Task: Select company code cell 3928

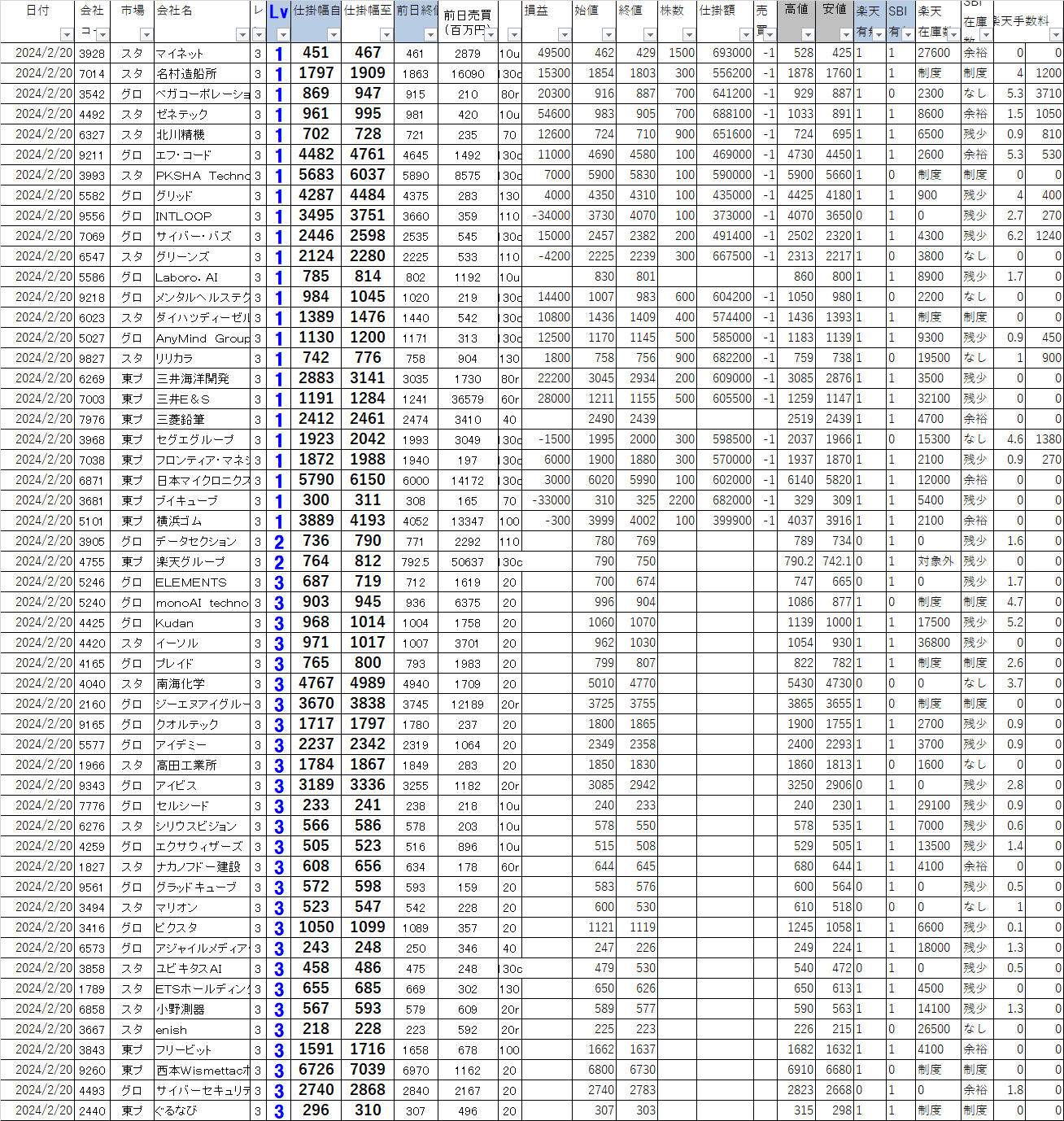Action: [92, 53]
